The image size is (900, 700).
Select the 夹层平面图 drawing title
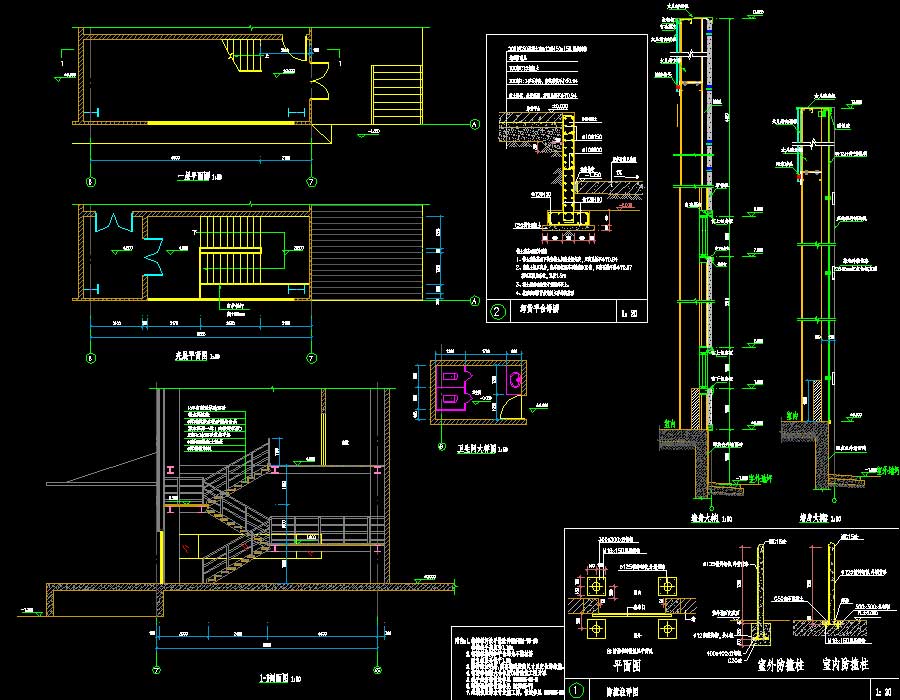[x=193, y=356]
